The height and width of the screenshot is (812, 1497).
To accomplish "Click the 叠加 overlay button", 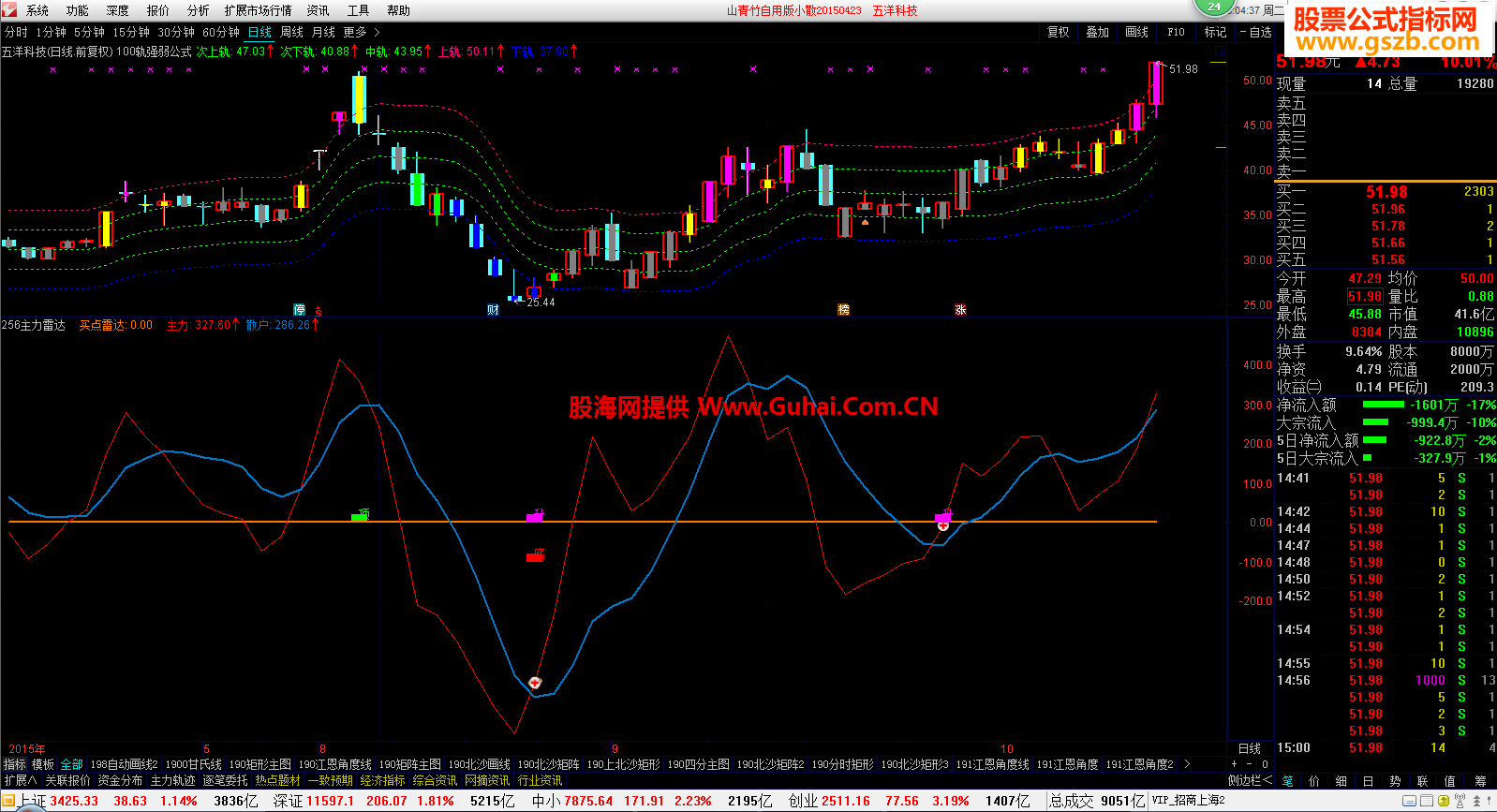I will point(1098,32).
